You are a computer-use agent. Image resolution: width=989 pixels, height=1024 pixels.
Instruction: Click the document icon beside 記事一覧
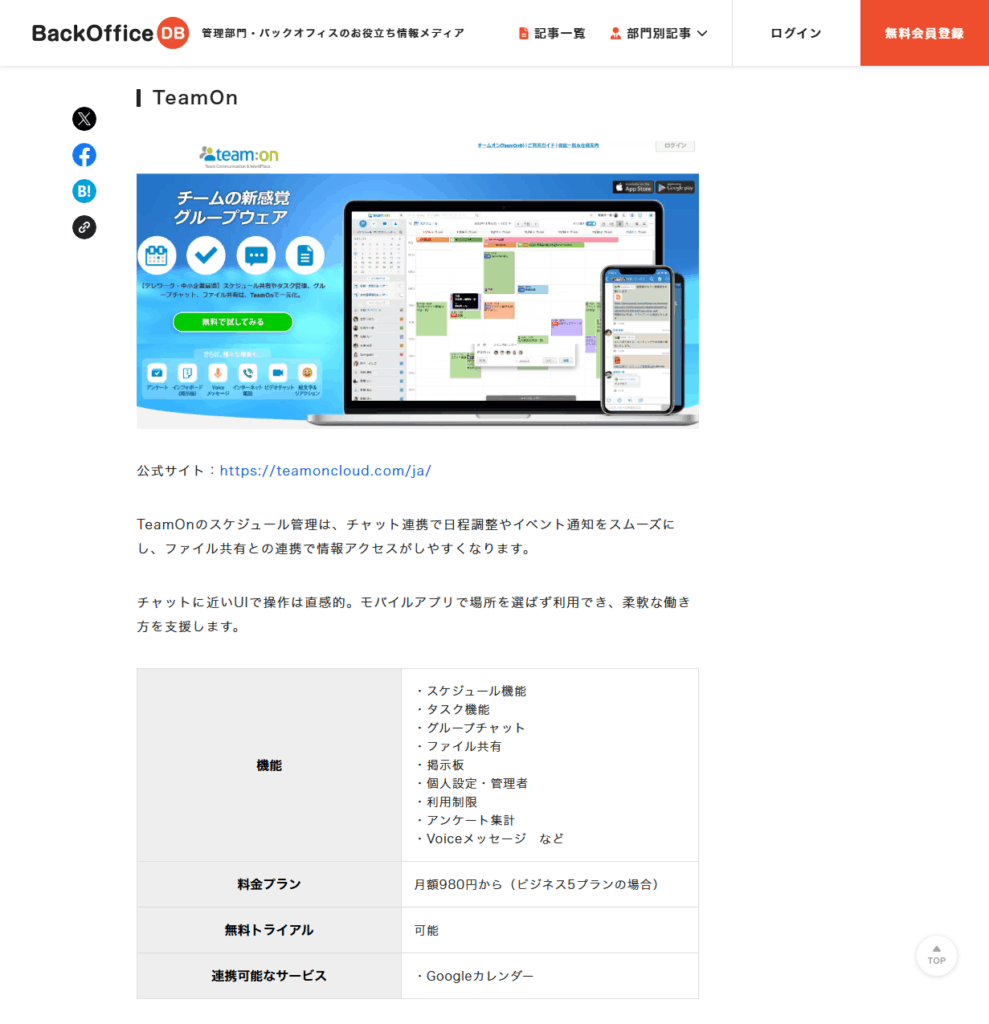point(523,33)
